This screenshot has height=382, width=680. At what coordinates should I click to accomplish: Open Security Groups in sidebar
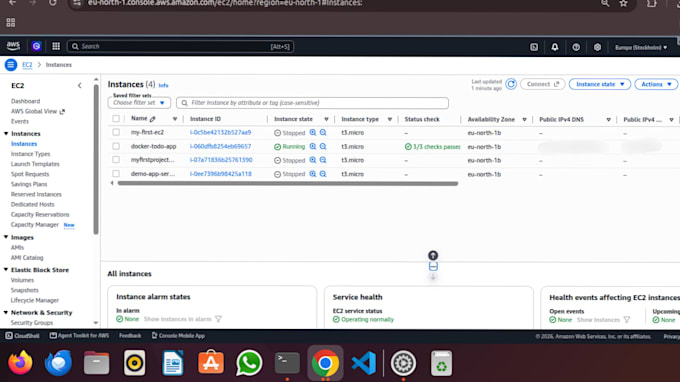[x=32, y=323]
